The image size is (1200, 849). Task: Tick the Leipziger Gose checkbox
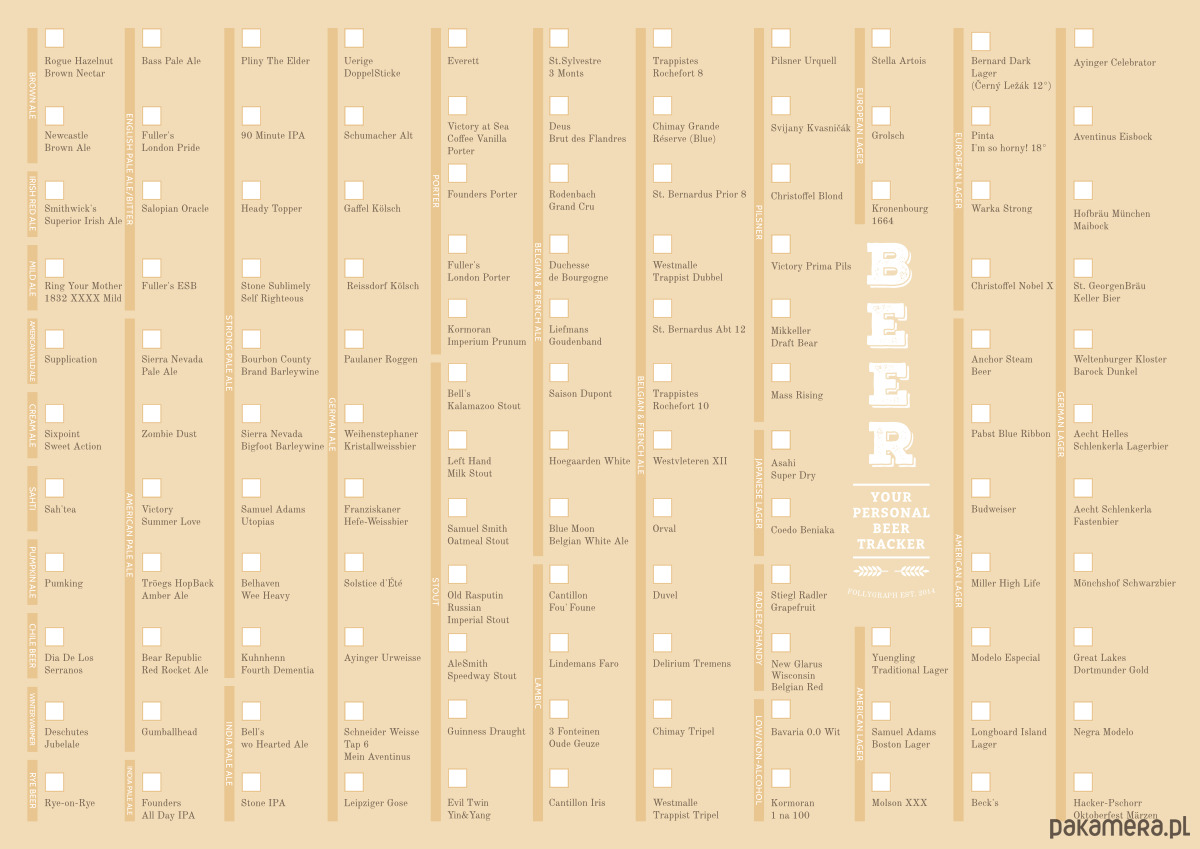tap(354, 782)
